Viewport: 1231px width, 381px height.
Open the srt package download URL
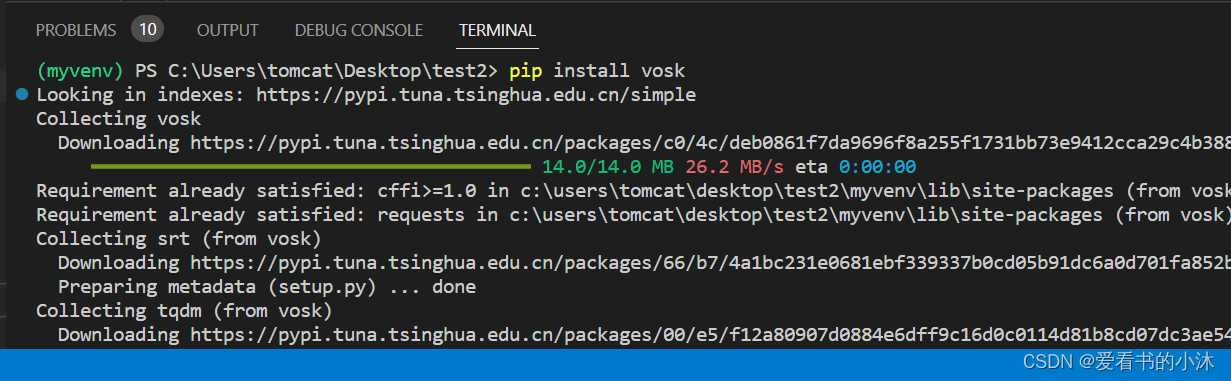coord(710,263)
